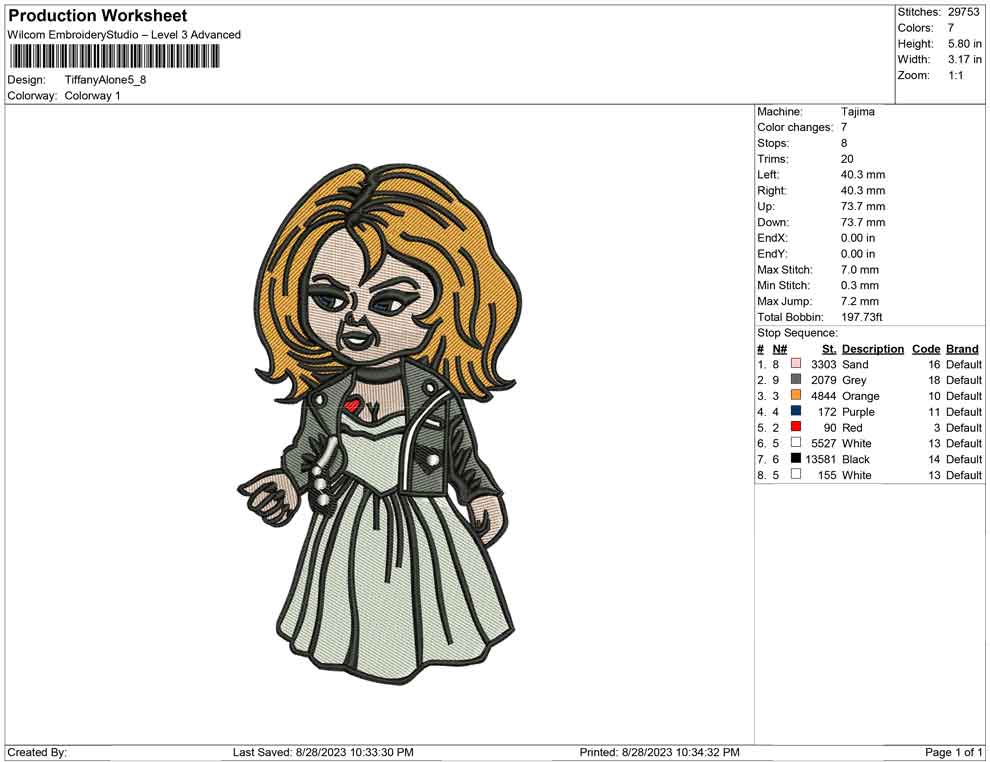This screenshot has height=762, width=990.
Task: Click the 'Code' column header
Action: point(926,349)
